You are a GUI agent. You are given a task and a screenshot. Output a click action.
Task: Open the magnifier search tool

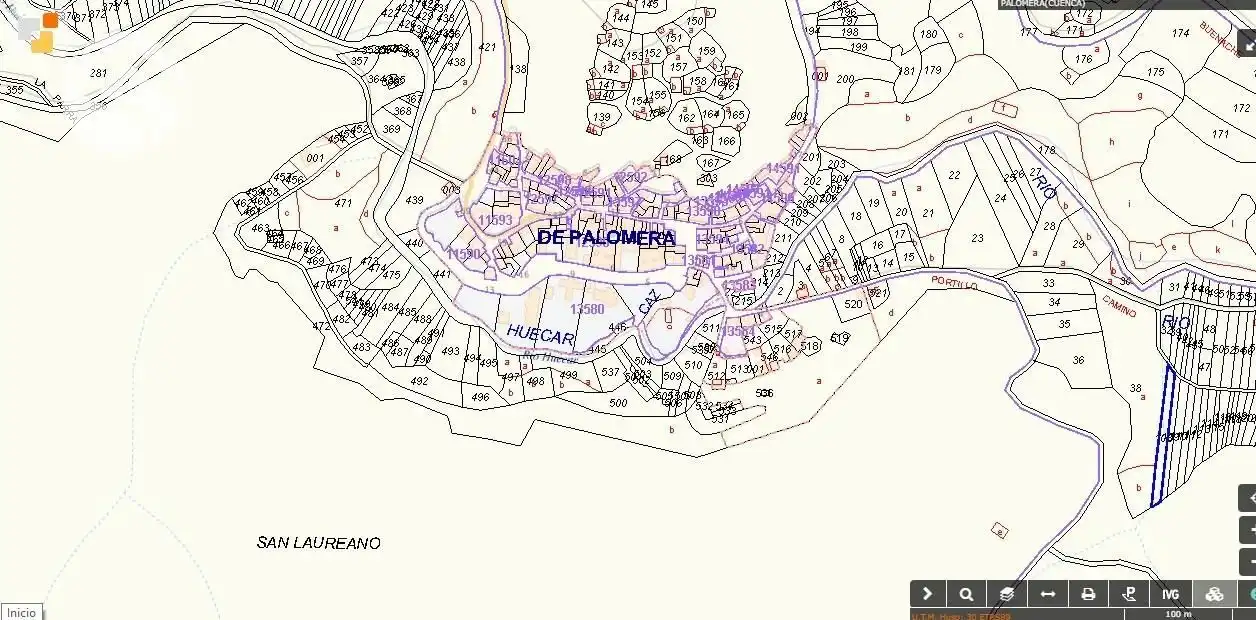pyautogui.click(x=967, y=594)
